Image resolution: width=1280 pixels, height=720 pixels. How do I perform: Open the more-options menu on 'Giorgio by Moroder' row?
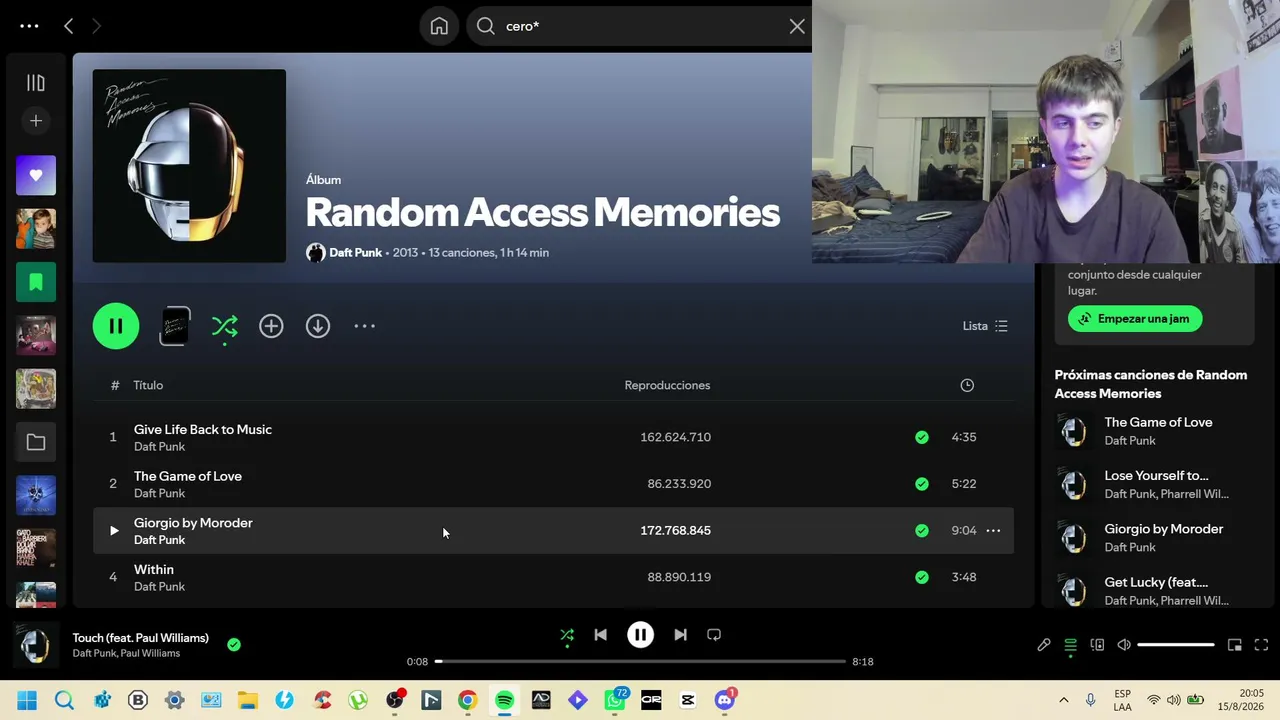pyautogui.click(x=993, y=531)
